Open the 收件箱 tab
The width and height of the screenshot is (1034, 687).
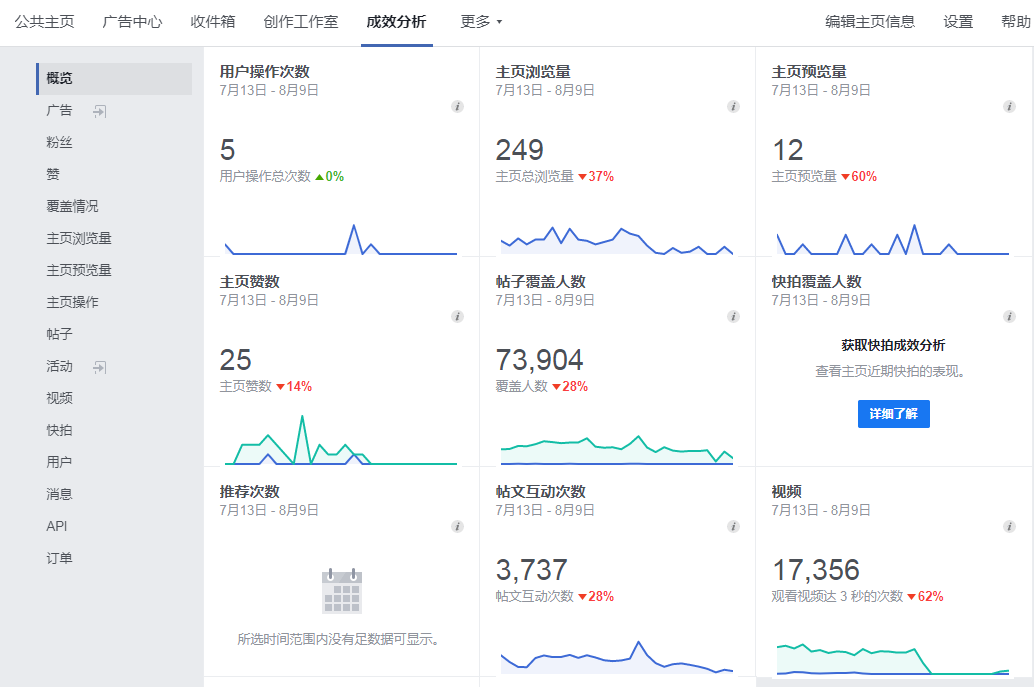(x=212, y=21)
